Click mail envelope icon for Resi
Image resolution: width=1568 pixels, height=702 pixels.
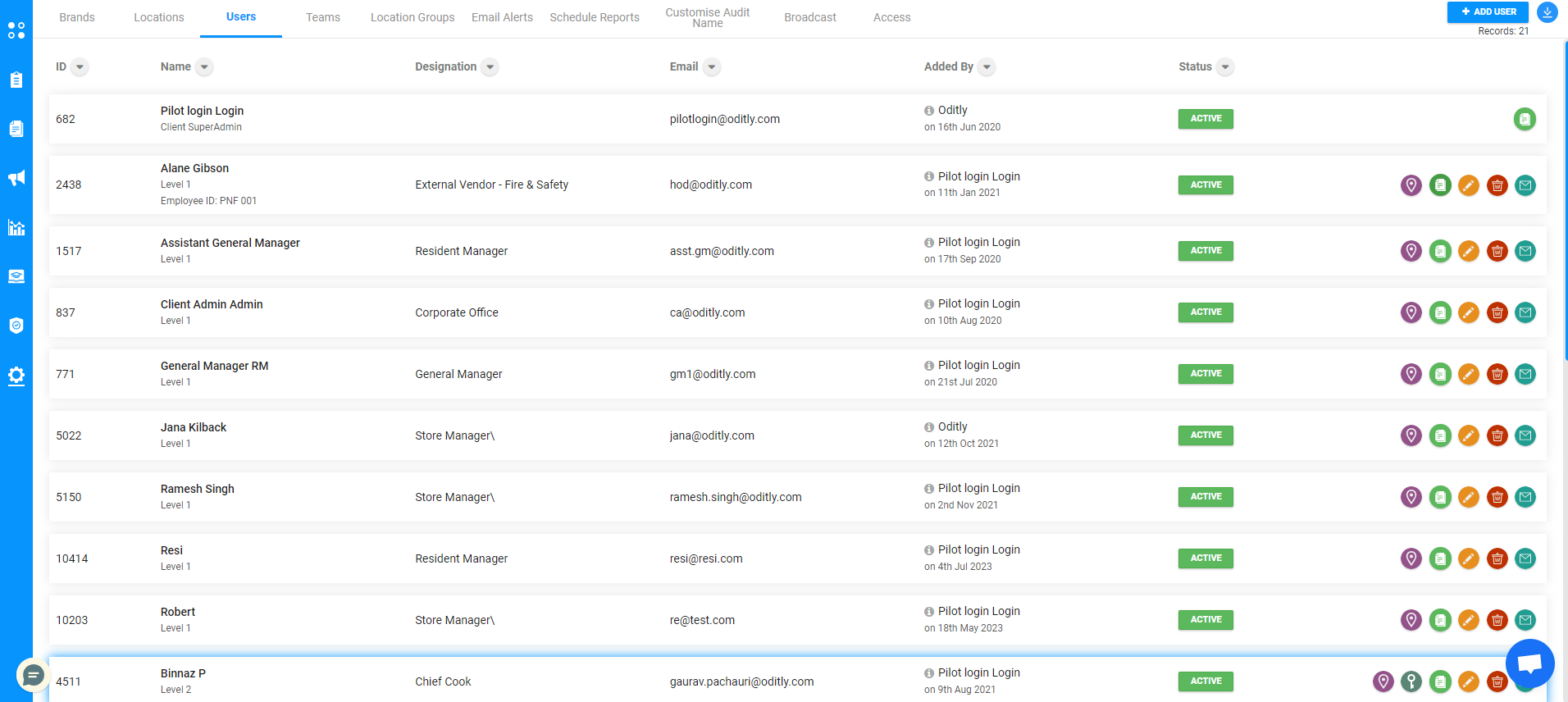pos(1525,558)
